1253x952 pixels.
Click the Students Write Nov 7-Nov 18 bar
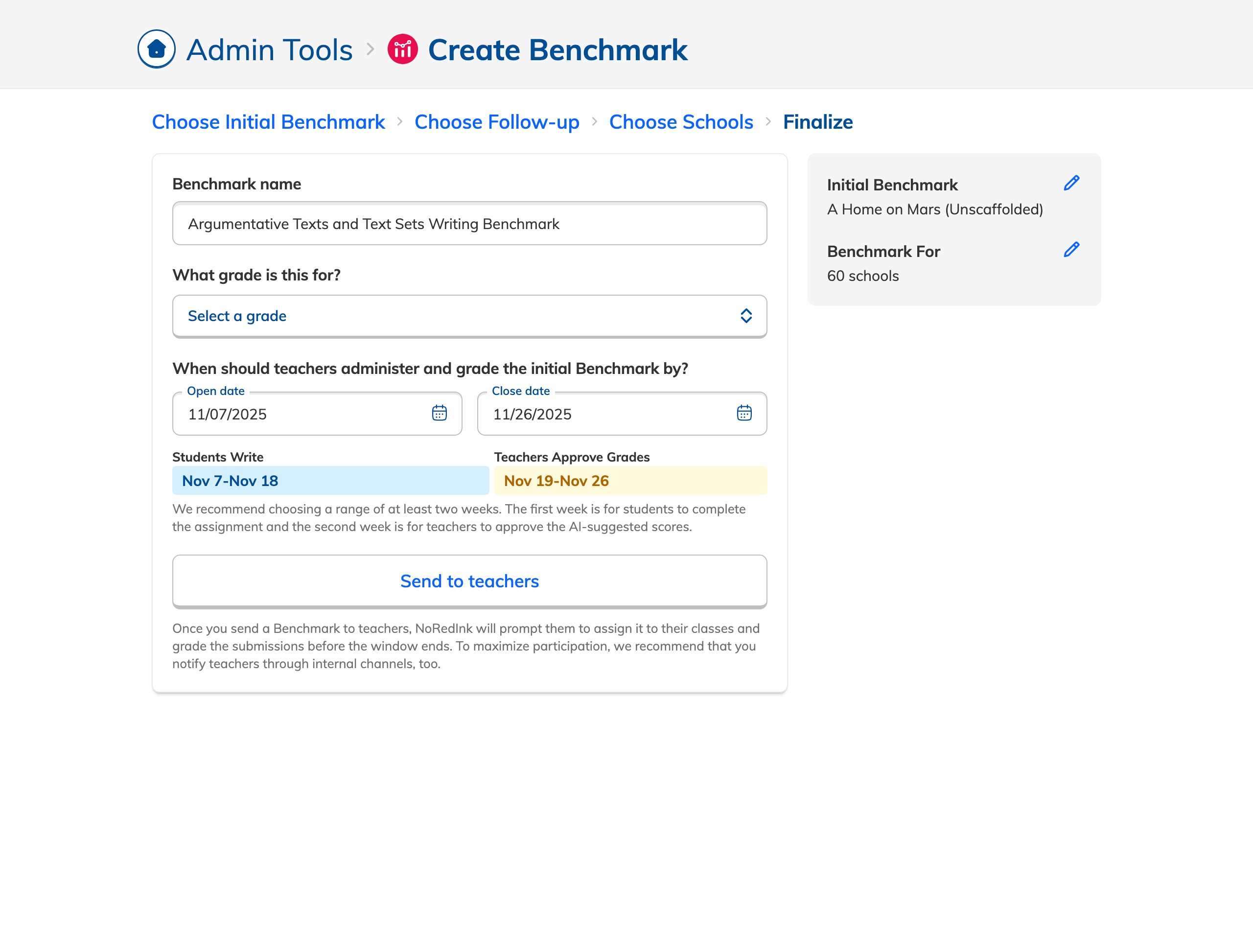(x=330, y=481)
